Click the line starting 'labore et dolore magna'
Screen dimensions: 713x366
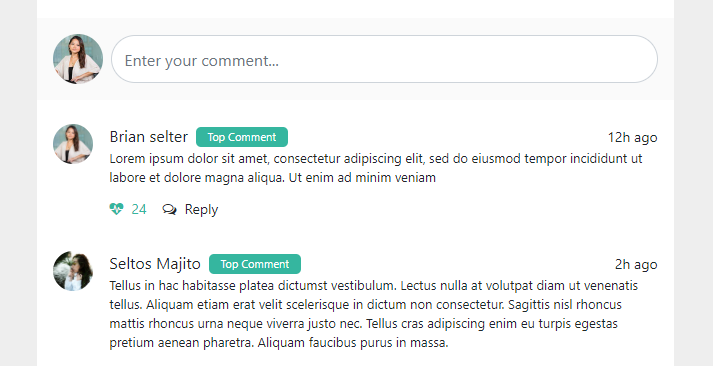pos(273,178)
